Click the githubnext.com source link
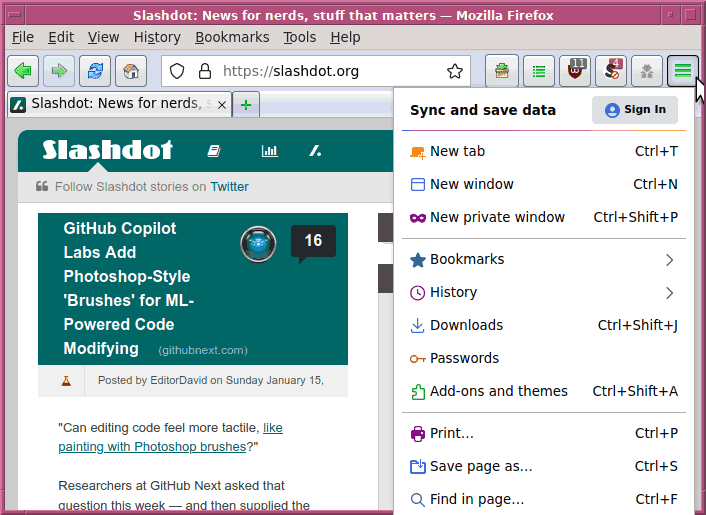Image resolution: width=706 pixels, height=515 pixels. coord(203,350)
